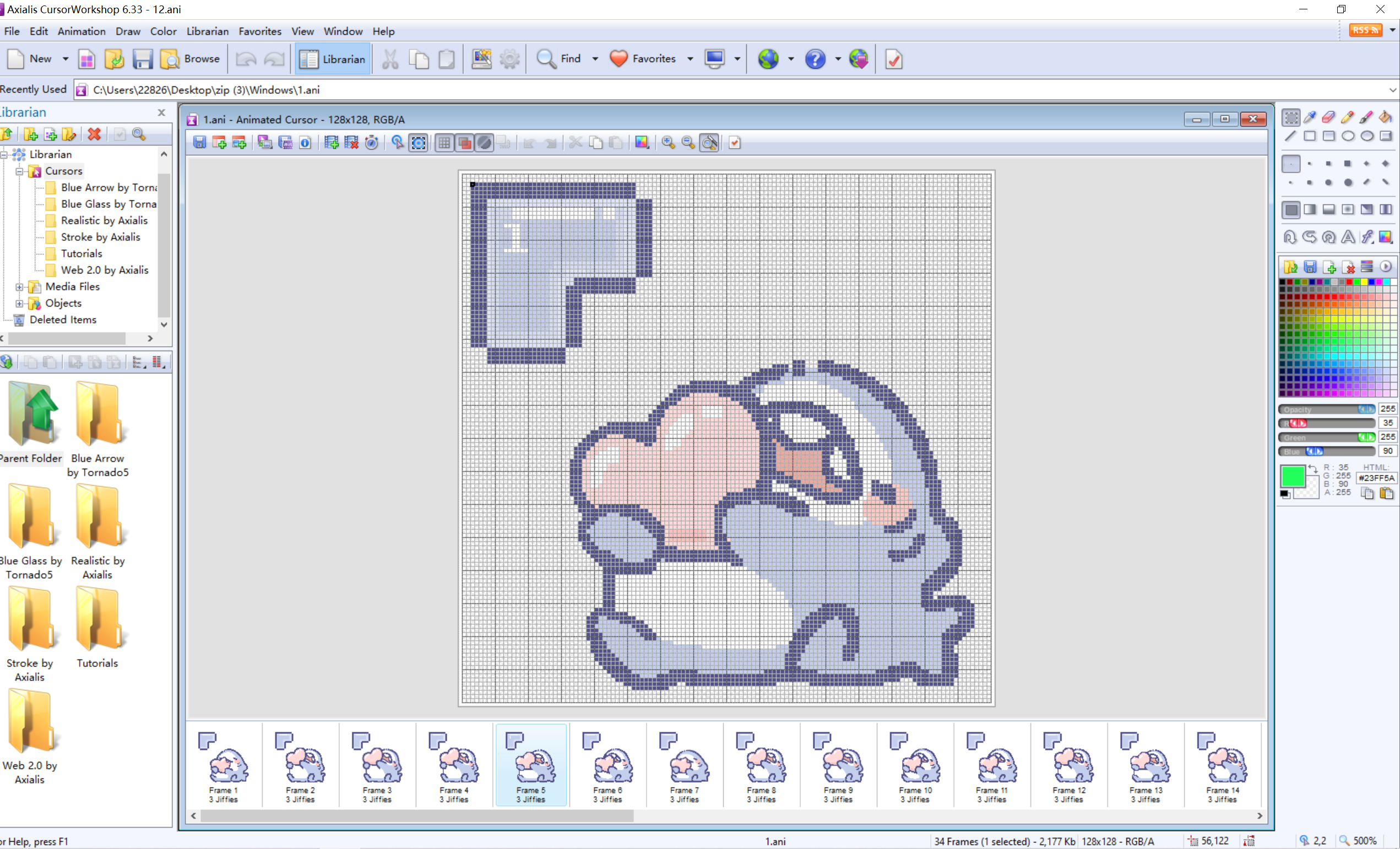Click the Find button
Image resolution: width=1400 pixels, height=849 pixels.
pos(559,59)
